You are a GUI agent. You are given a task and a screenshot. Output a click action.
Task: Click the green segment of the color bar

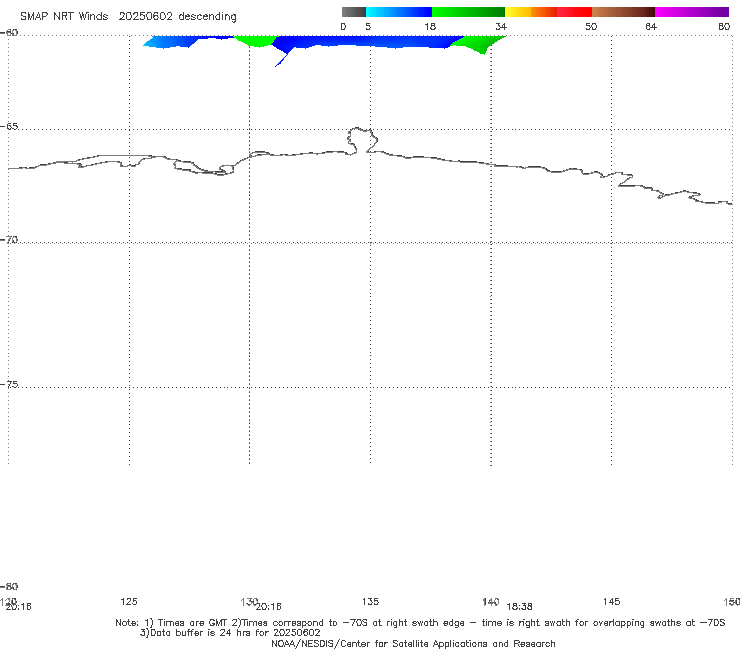pyautogui.click(x=468, y=12)
